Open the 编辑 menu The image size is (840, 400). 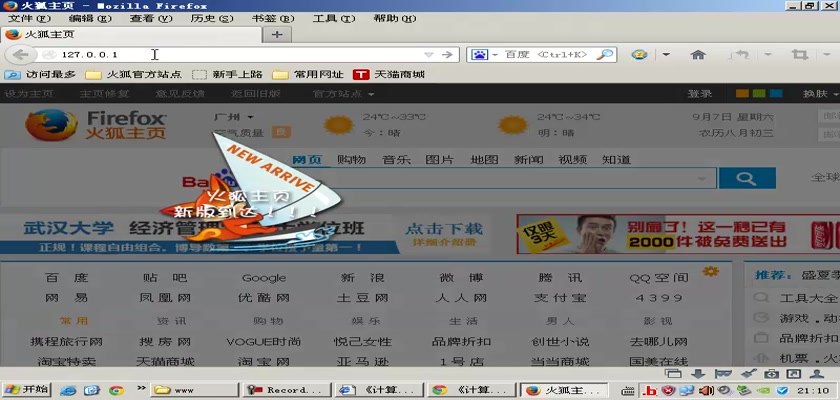pyautogui.click(x=89, y=18)
